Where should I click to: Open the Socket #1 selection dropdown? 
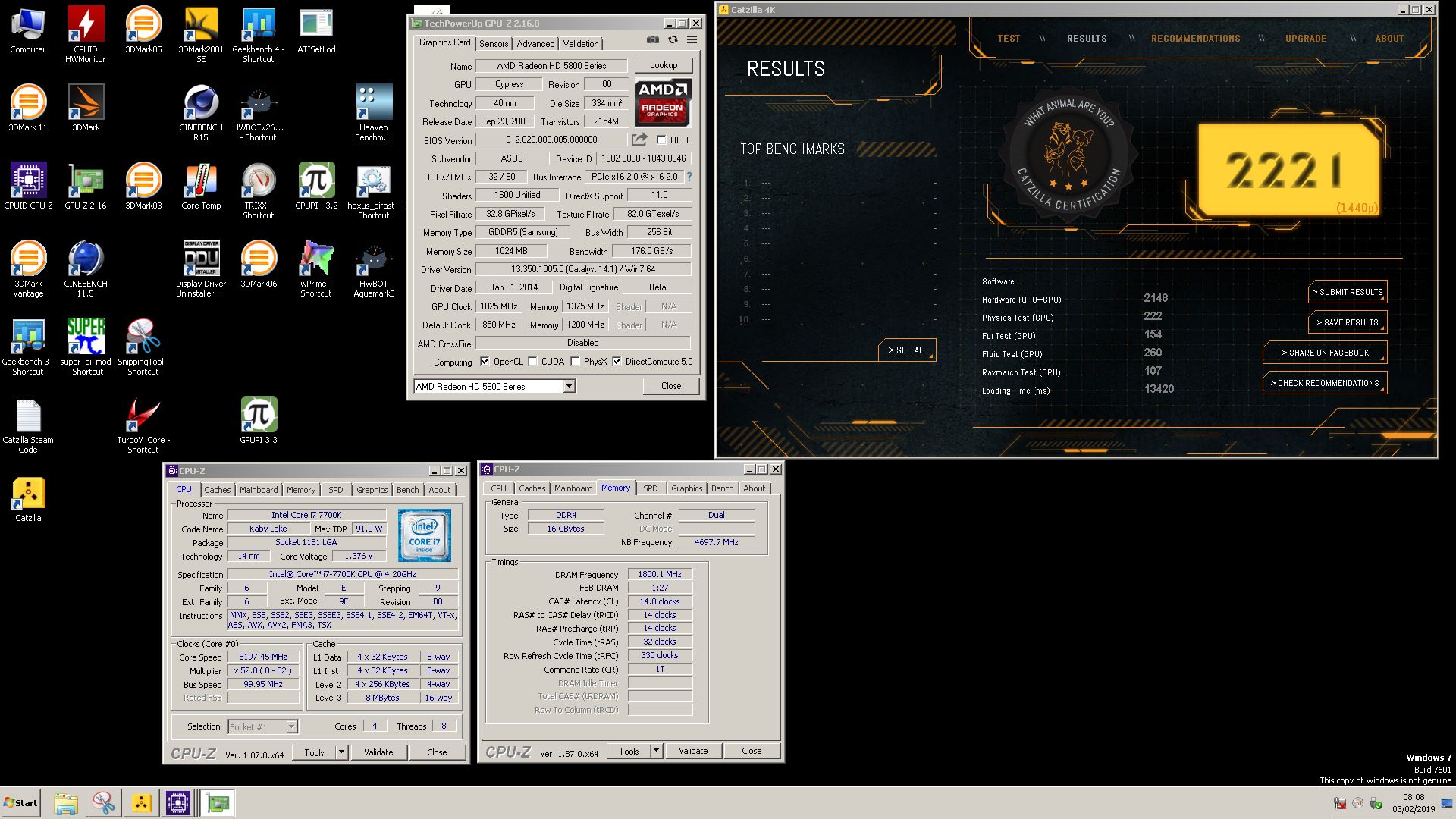point(263,726)
